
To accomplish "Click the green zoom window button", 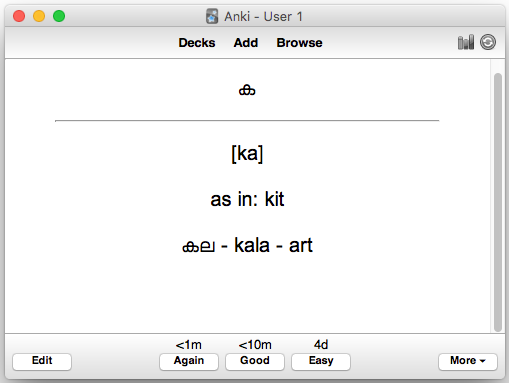I will (59, 16).
